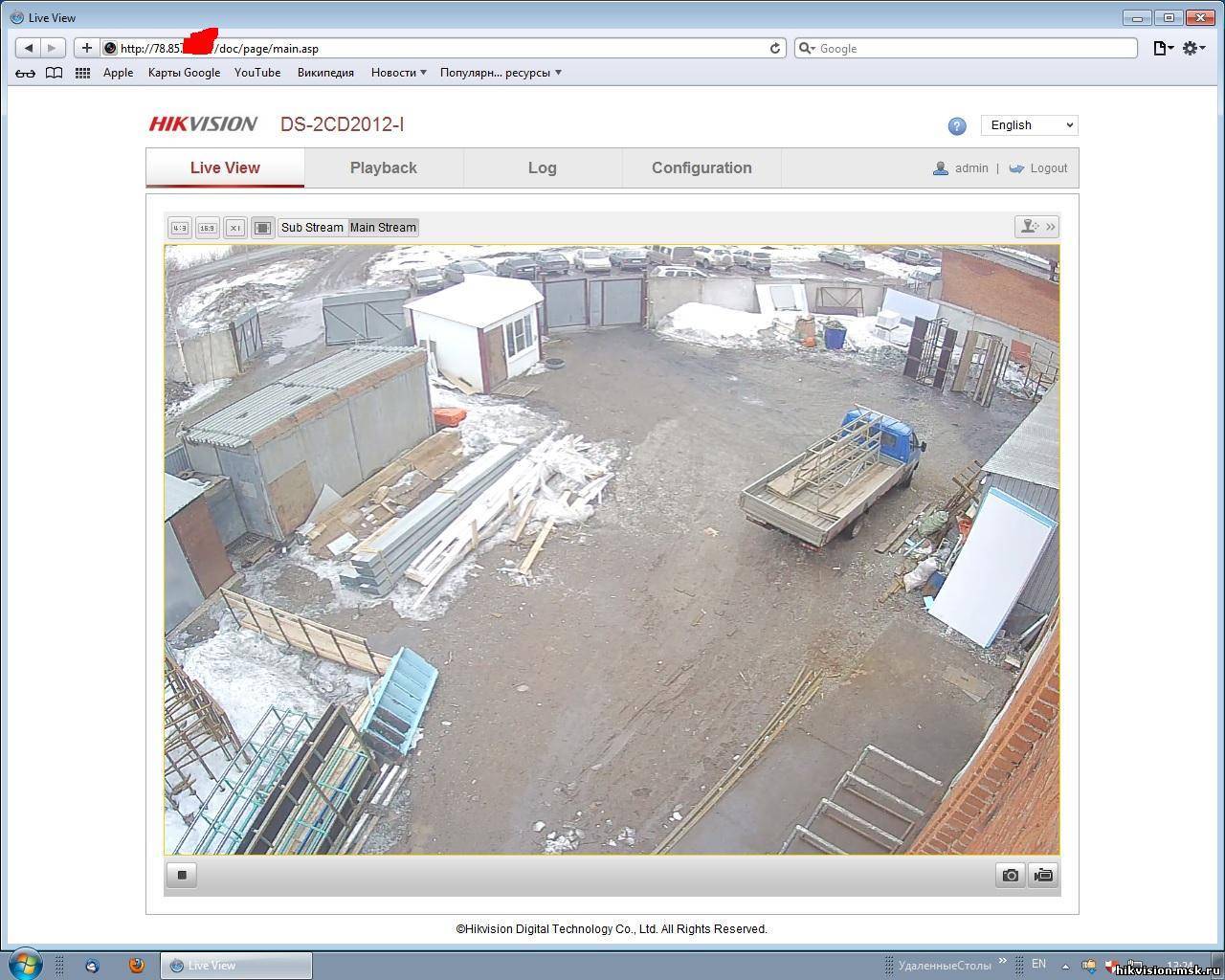This screenshot has width=1225, height=980.
Task: Click the live camera video feed
Action: [x=612, y=549]
